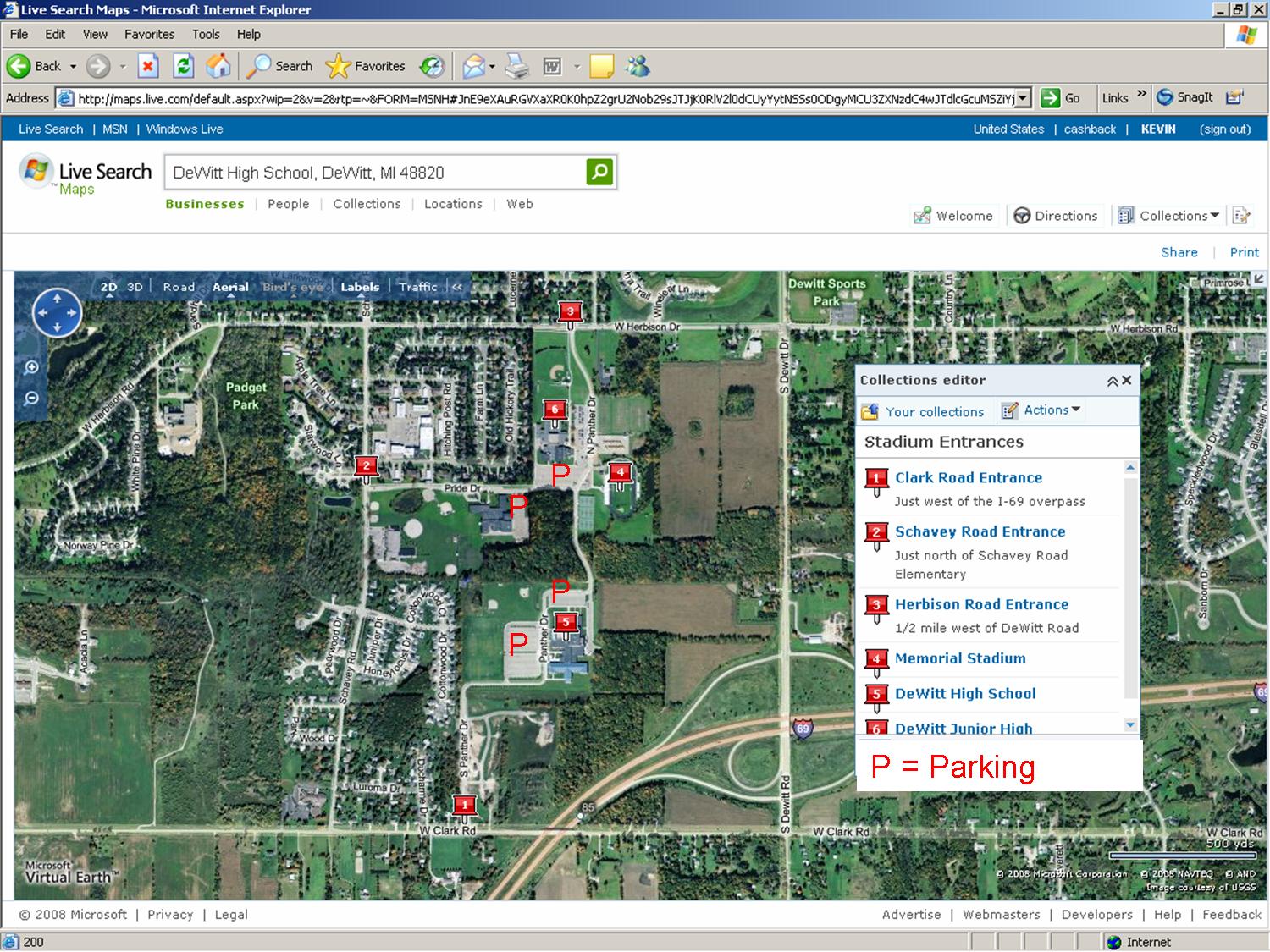Screen dimensions: 1270x952
Task: Open the Forward button dropdown arrow
Action: [122, 66]
